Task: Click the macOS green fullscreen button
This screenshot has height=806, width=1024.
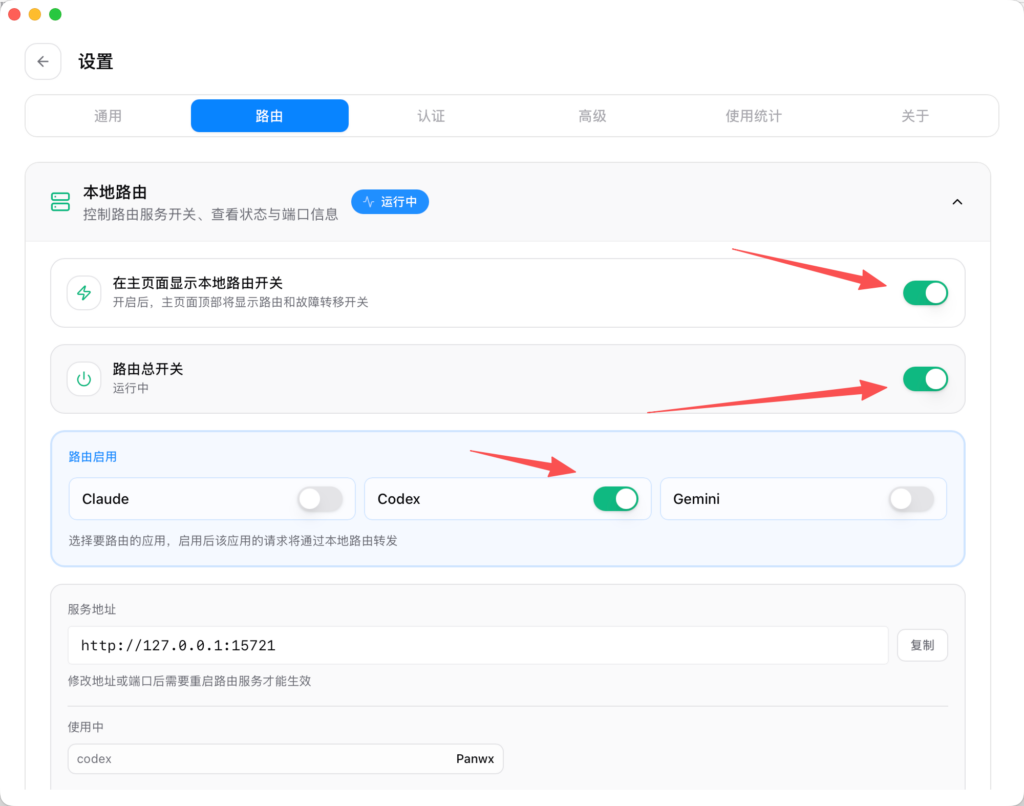Action: pos(56,14)
